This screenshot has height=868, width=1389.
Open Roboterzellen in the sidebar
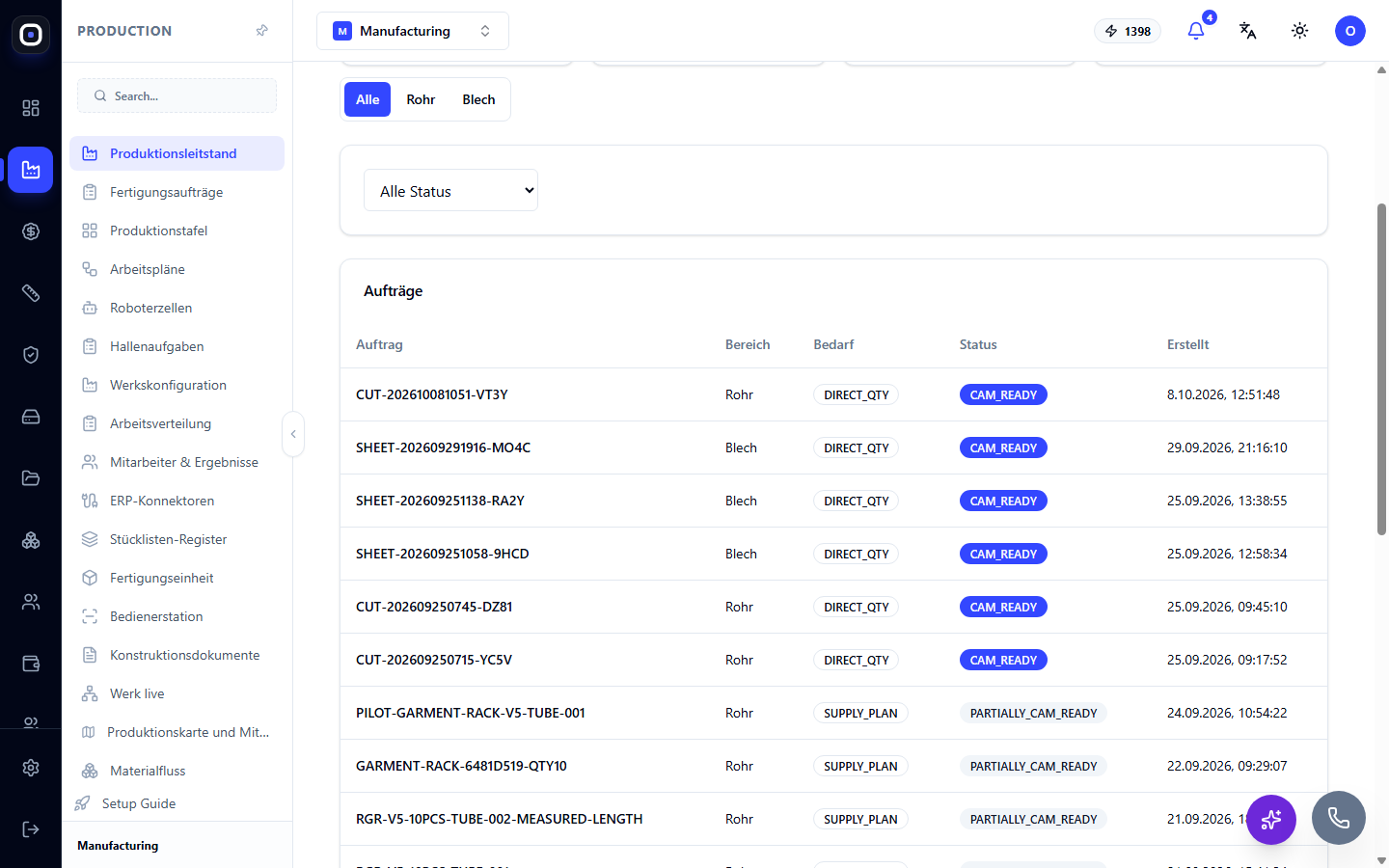[177, 308]
